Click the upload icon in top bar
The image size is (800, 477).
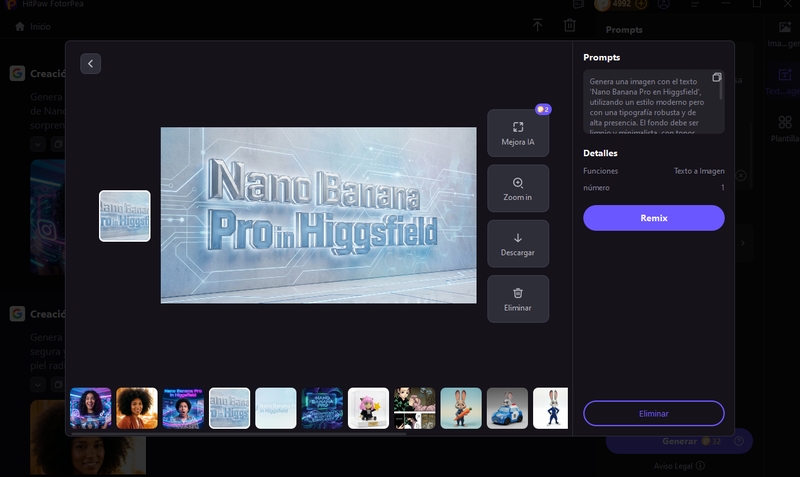point(537,25)
